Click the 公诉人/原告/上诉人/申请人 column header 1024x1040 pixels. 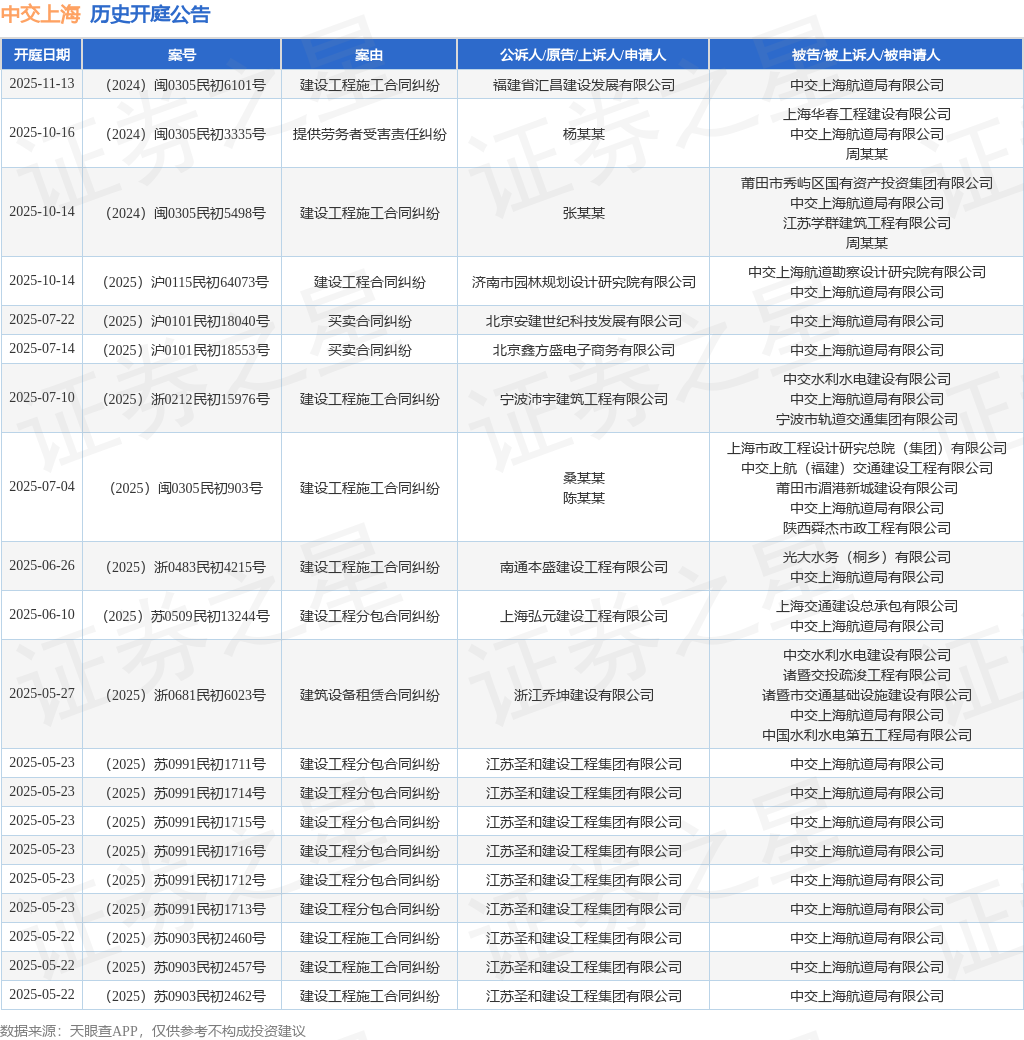tap(583, 54)
